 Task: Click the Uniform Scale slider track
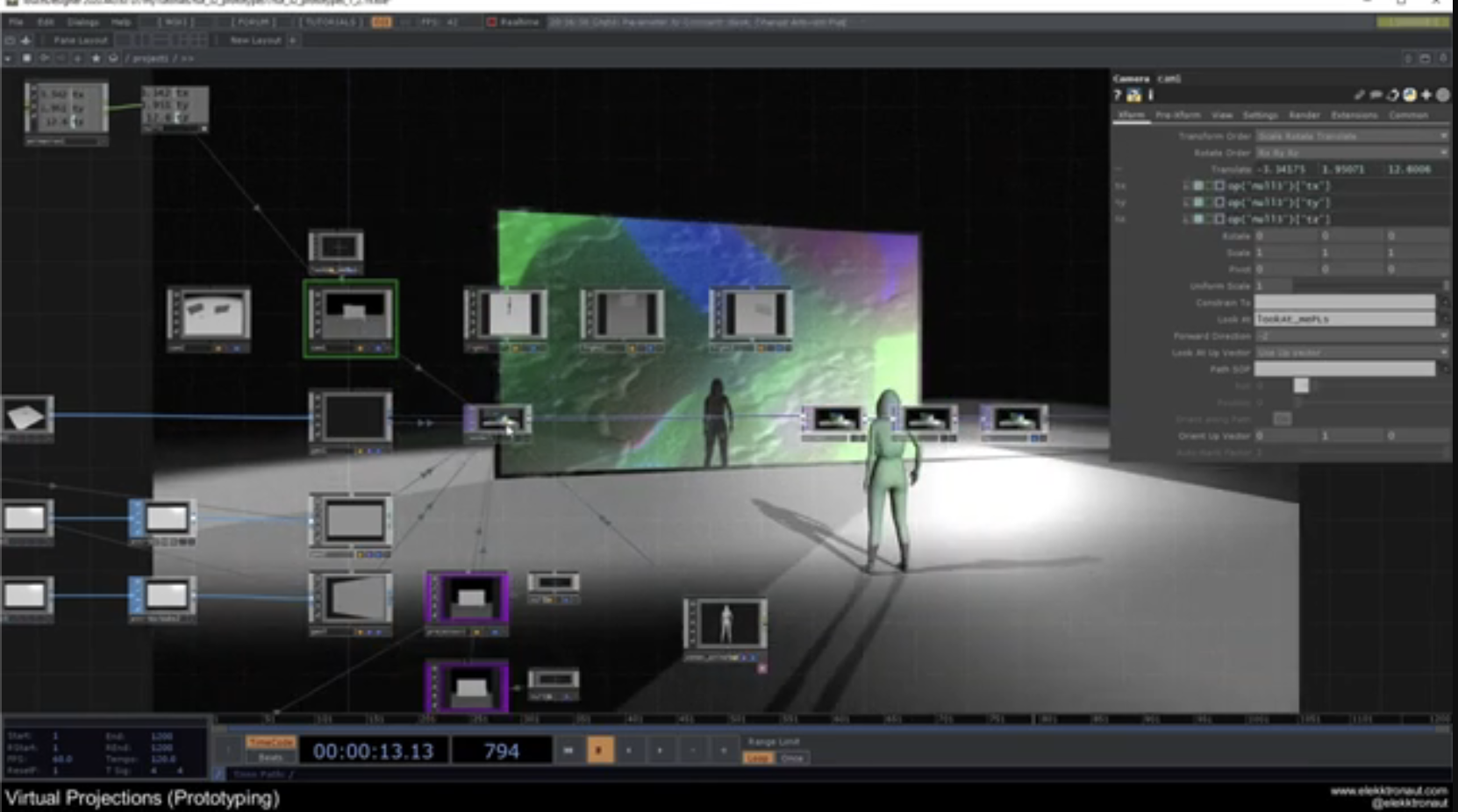(x=1371, y=286)
